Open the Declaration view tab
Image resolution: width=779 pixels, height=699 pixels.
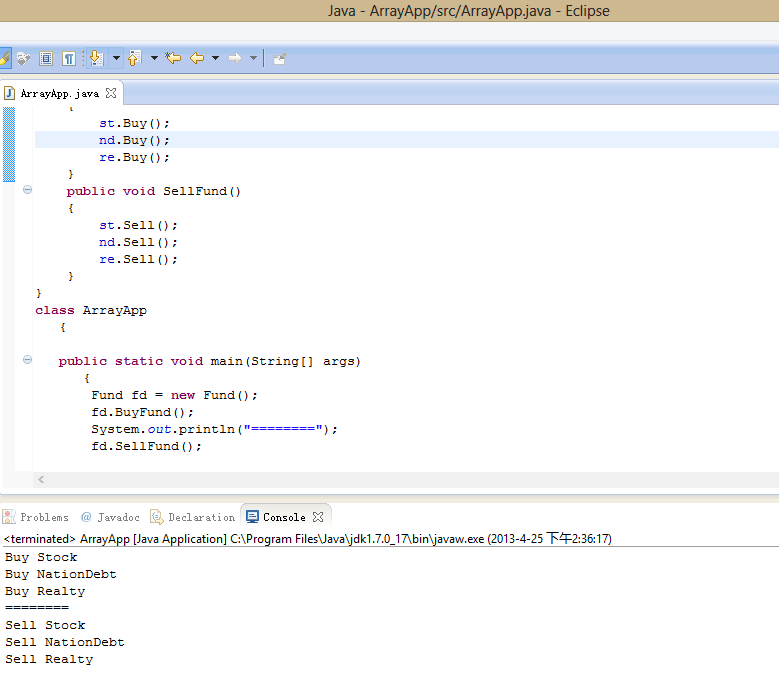[x=193, y=517]
